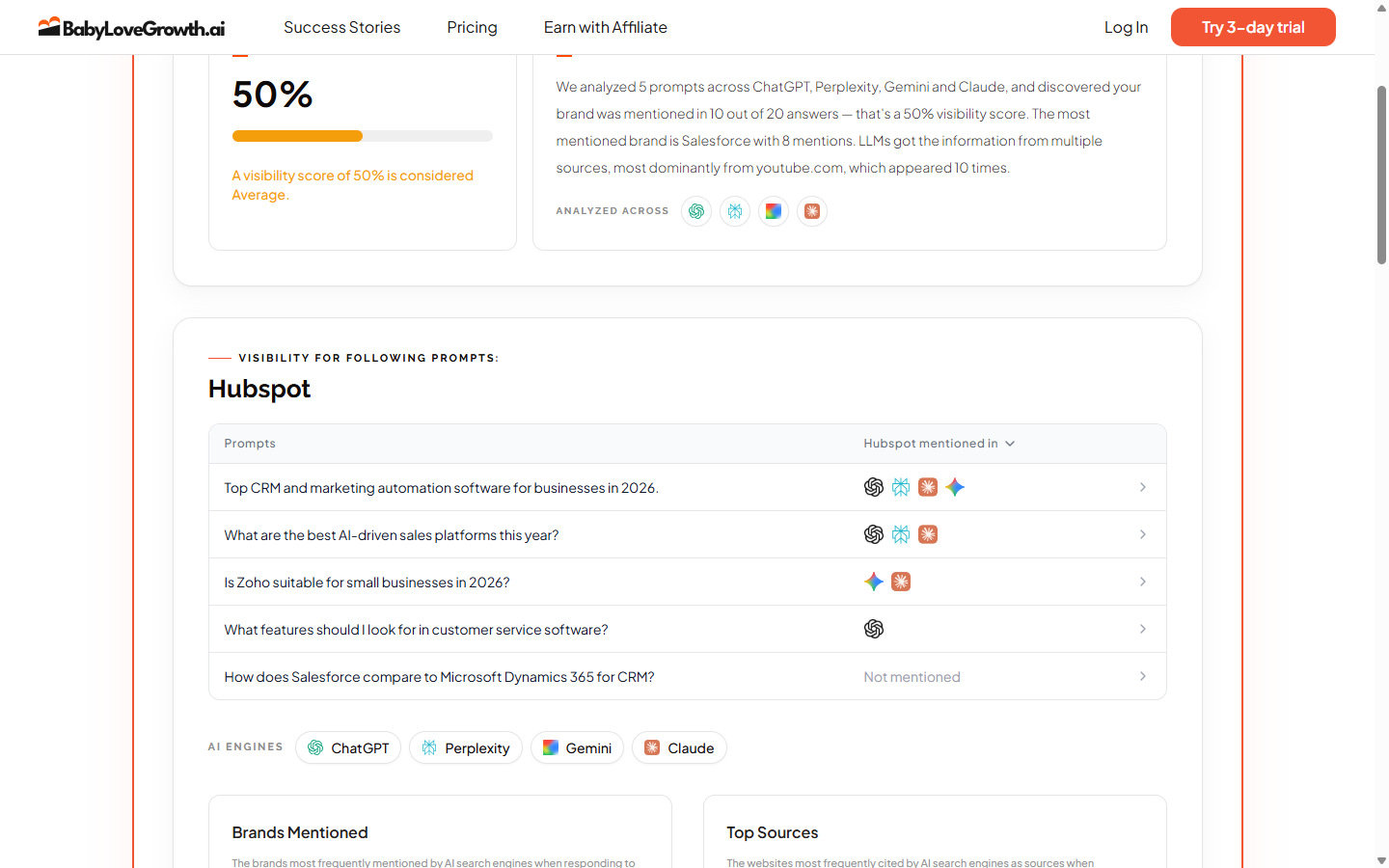Viewport: 1389px width, 868px height.
Task: Sort by Hubspot mentioned in dropdown
Action: pyautogui.click(x=939, y=444)
